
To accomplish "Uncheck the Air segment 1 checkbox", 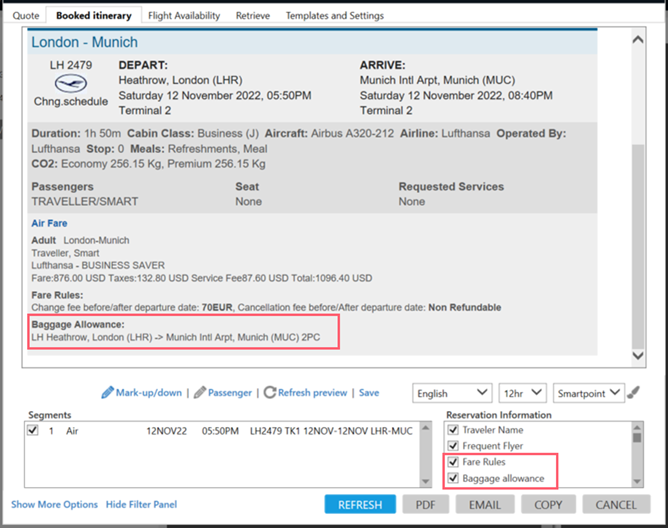I will [x=34, y=430].
